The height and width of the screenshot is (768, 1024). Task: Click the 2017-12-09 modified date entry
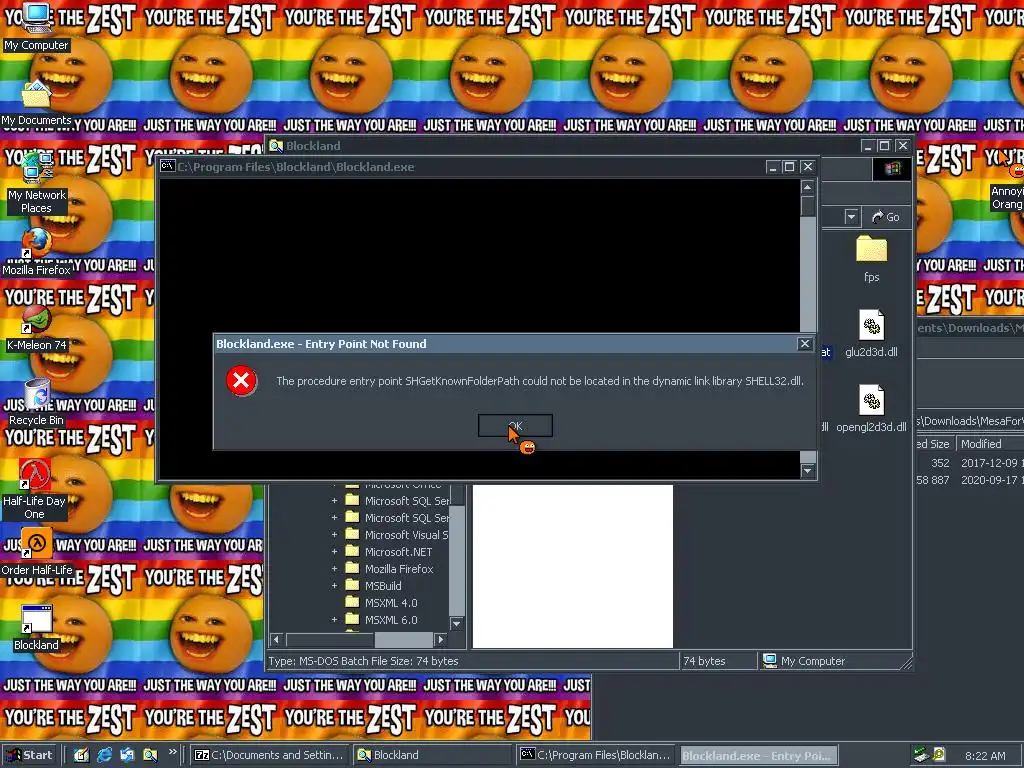(991, 462)
